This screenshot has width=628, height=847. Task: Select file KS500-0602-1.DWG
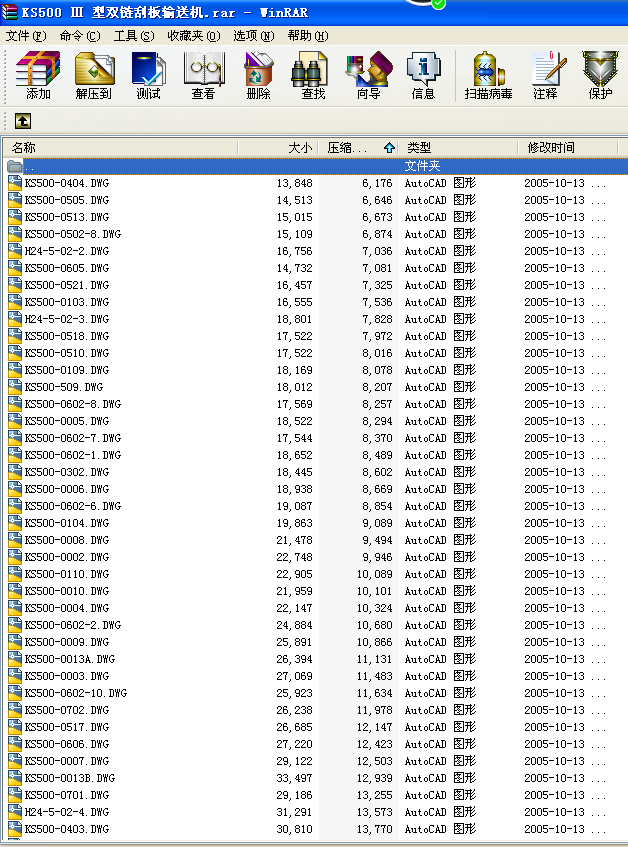point(72,455)
